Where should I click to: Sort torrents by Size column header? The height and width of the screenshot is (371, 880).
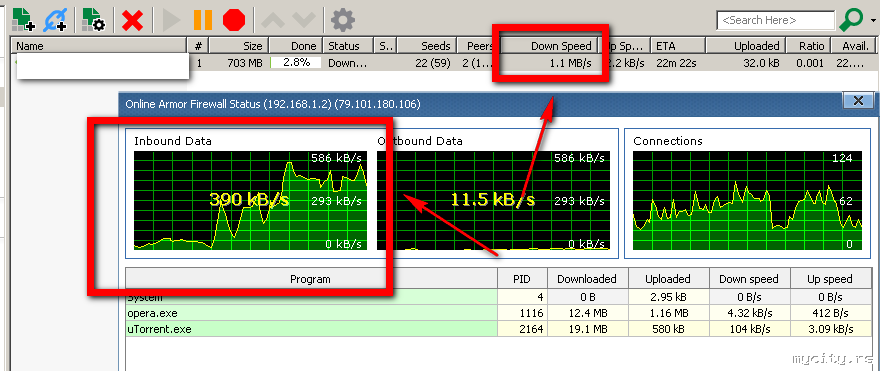click(x=239, y=46)
